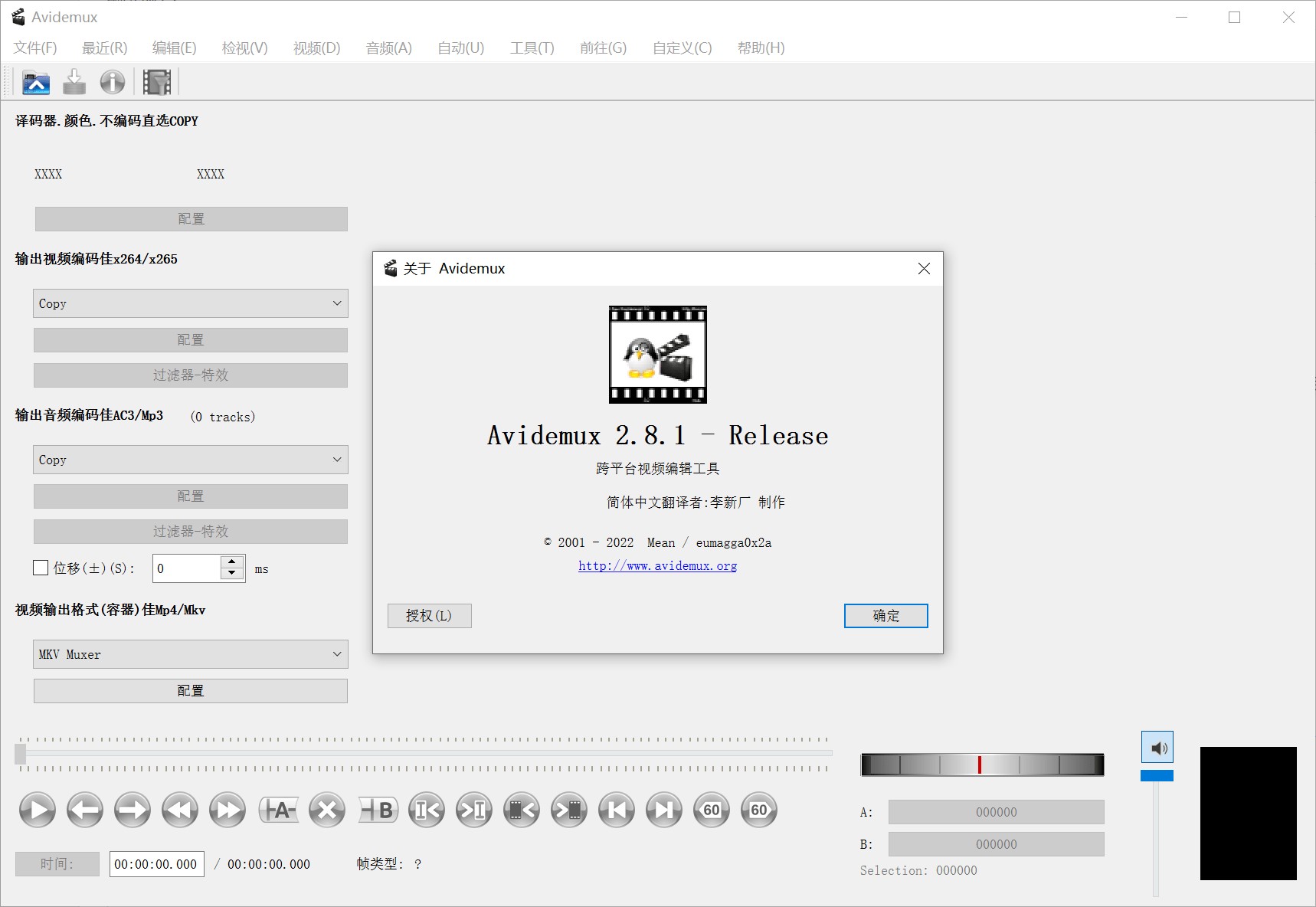
Task: Open the MKV Muxer format dropdown
Action: pos(191,654)
